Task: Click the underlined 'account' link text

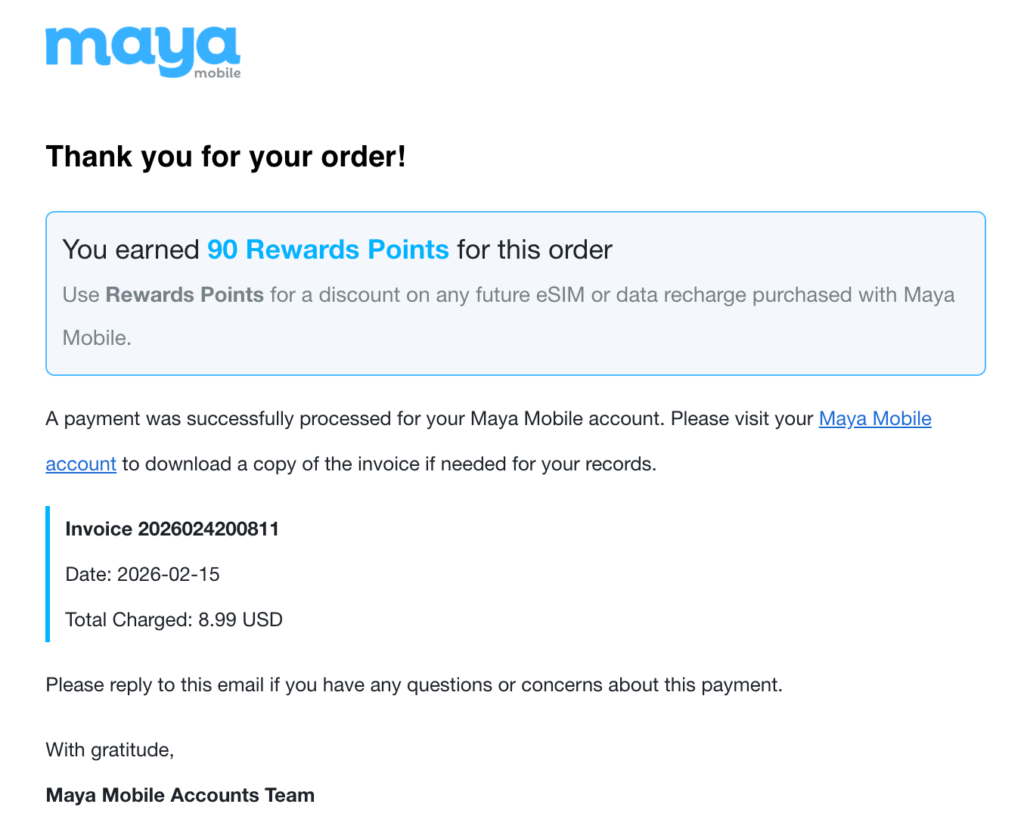Action: point(81,464)
